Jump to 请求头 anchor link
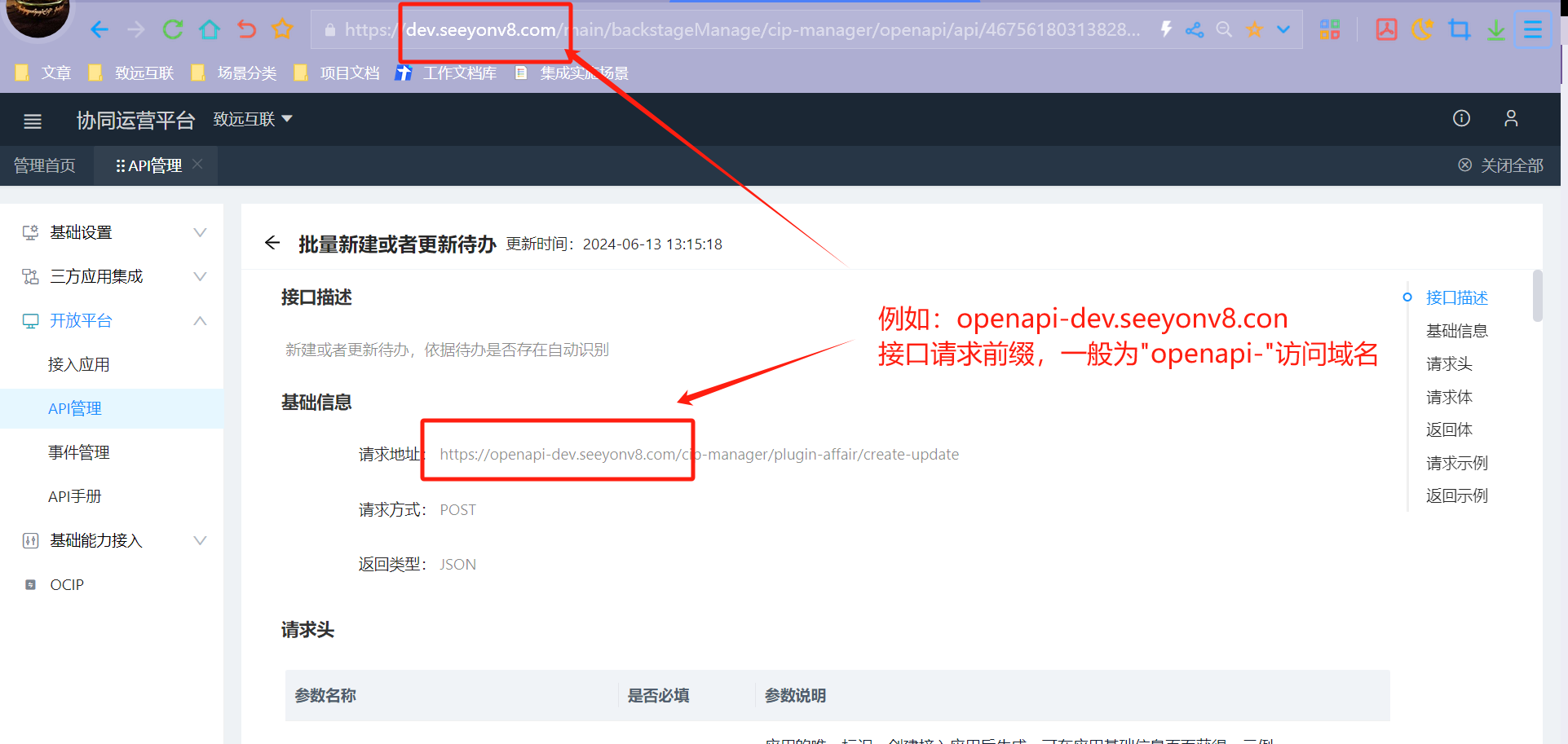This screenshot has width=1568, height=744. click(1449, 364)
